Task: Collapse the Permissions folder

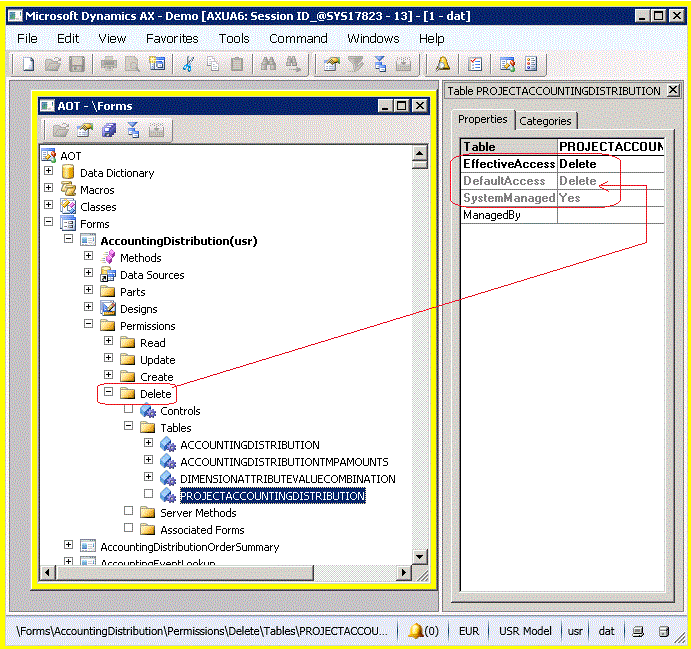Action: [89, 323]
